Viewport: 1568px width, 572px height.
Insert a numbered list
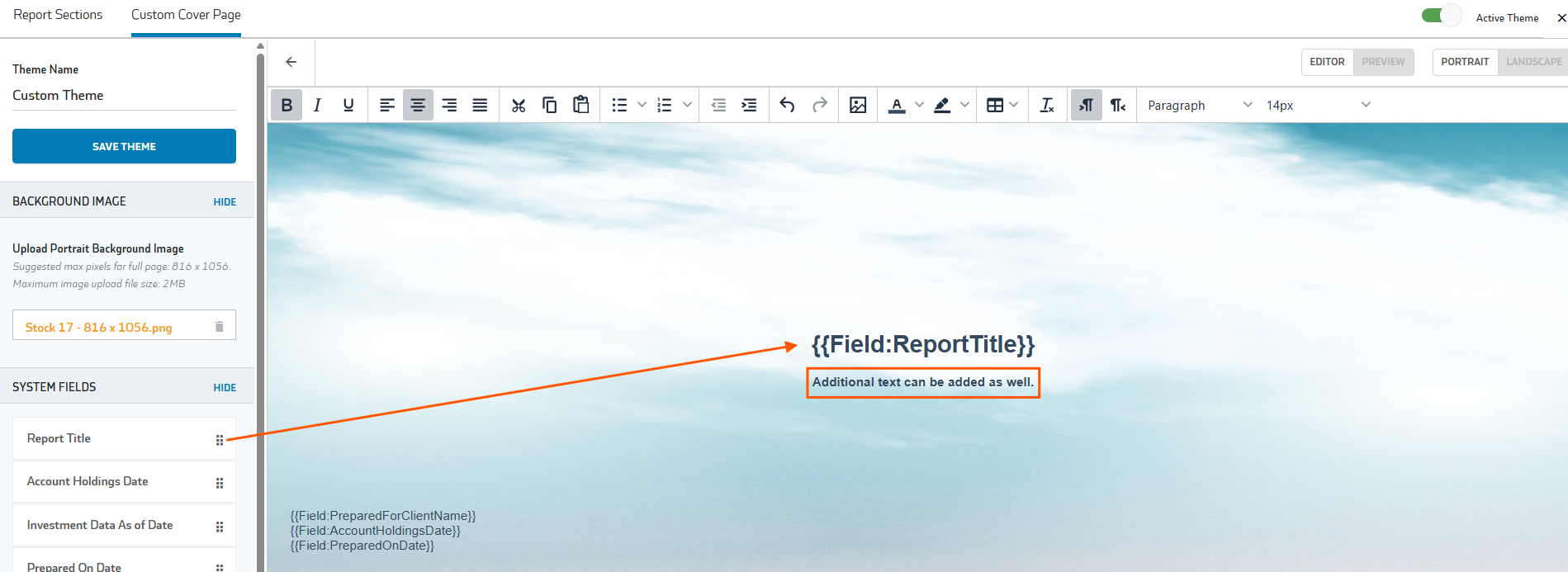pyautogui.click(x=664, y=105)
